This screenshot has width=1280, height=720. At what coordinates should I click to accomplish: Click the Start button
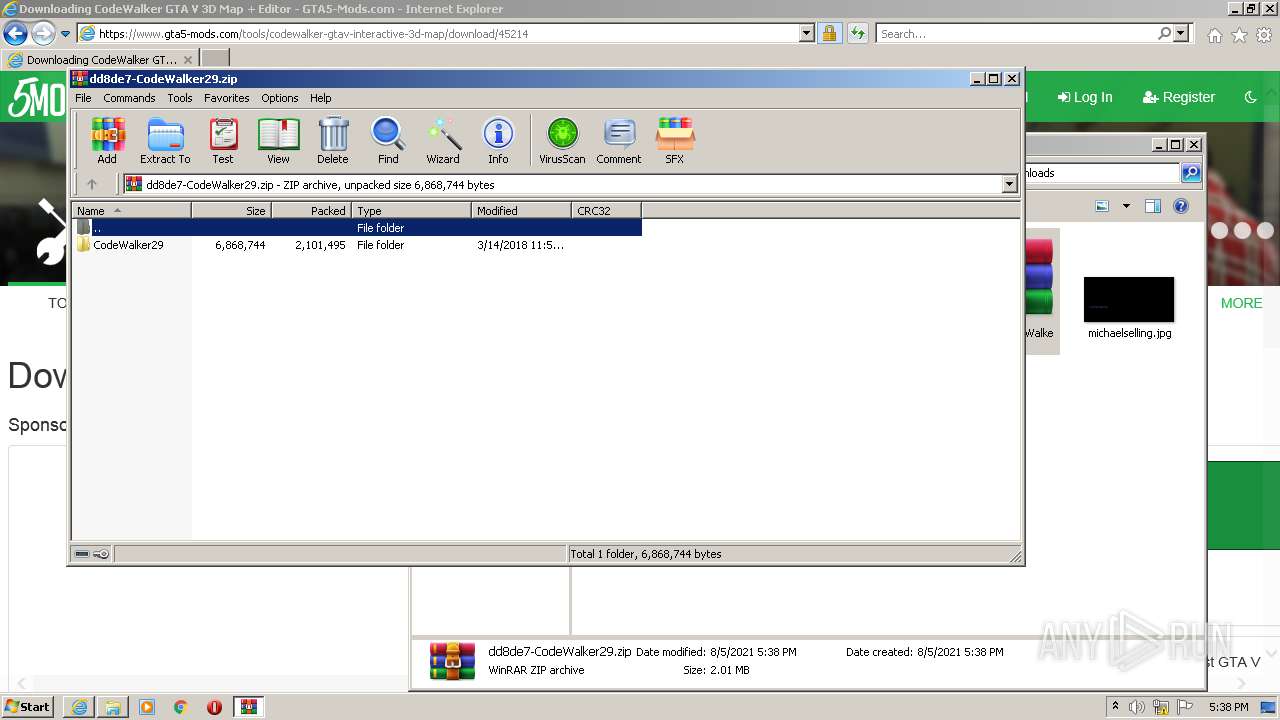[28, 707]
